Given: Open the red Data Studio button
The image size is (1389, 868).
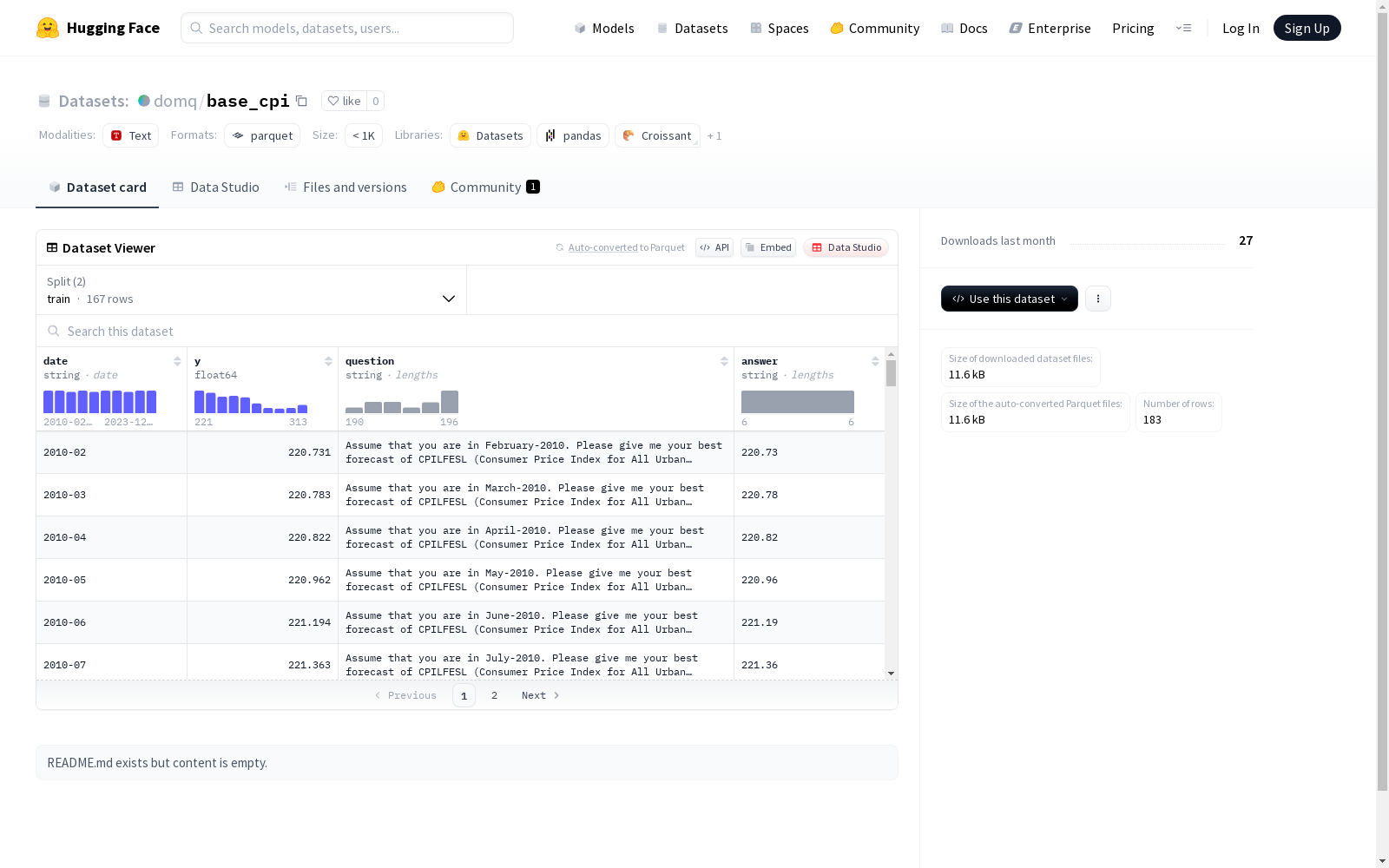Looking at the screenshot, I should (846, 247).
